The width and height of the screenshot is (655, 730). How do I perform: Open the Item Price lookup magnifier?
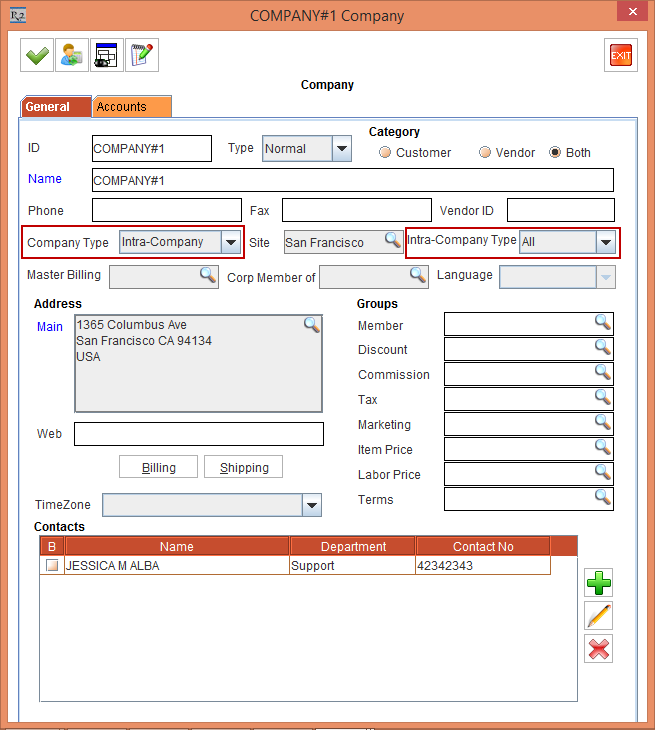click(603, 447)
